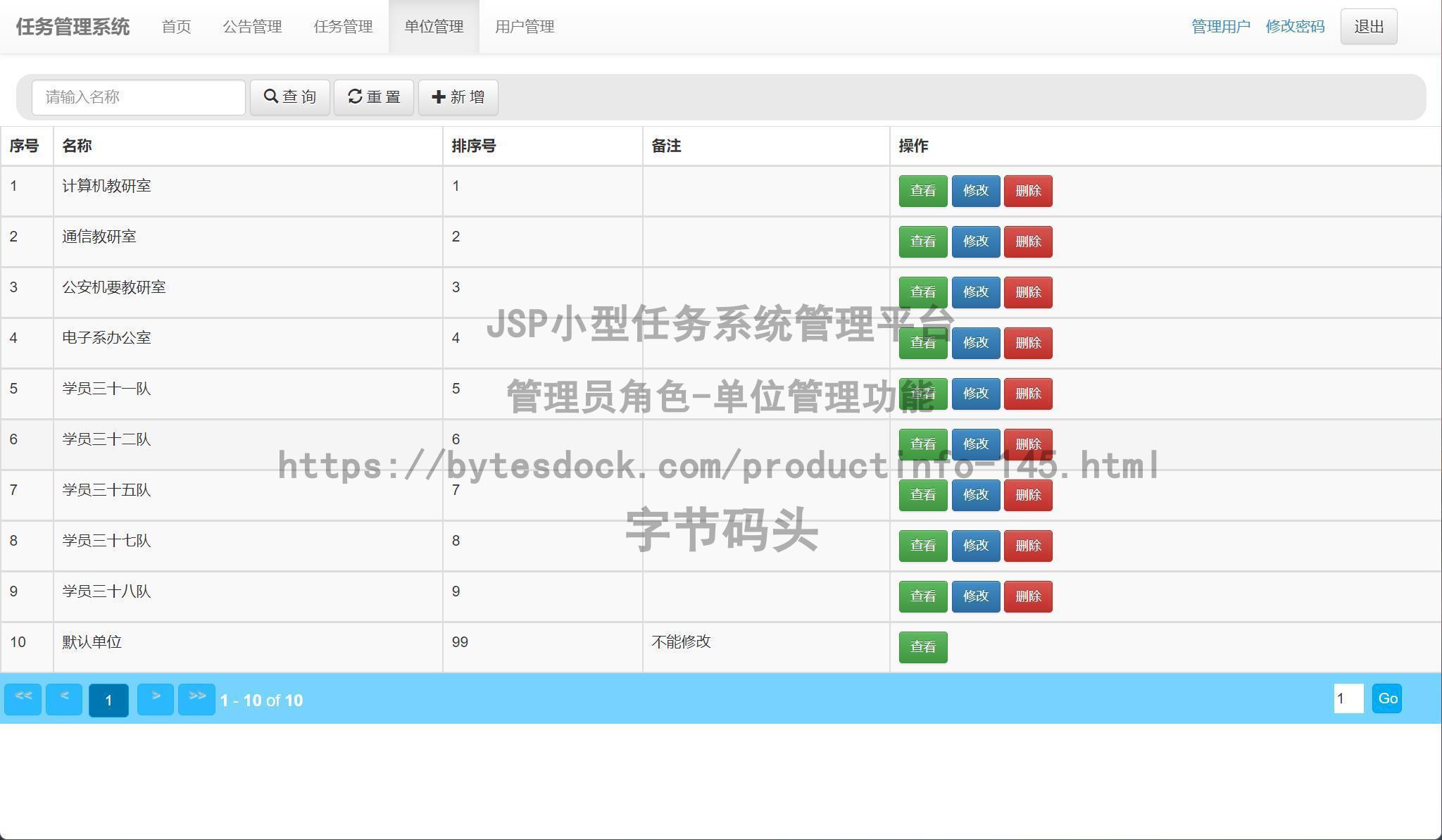View the 默认单位 row
Image resolution: width=1442 pixels, height=840 pixels.
pyautogui.click(x=923, y=647)
